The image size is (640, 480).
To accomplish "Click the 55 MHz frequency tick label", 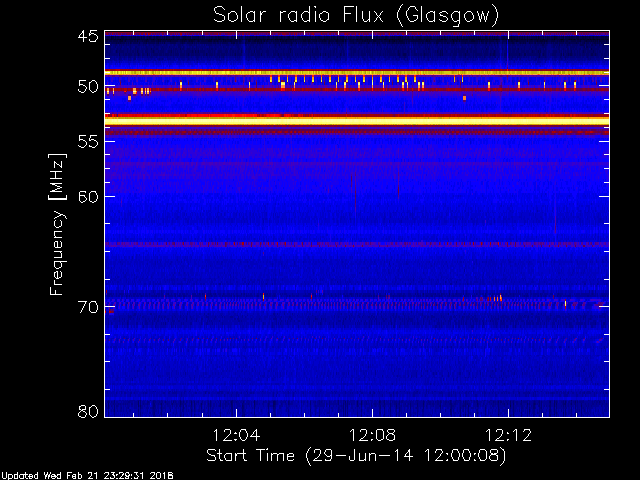I will [x=88, y=141].
